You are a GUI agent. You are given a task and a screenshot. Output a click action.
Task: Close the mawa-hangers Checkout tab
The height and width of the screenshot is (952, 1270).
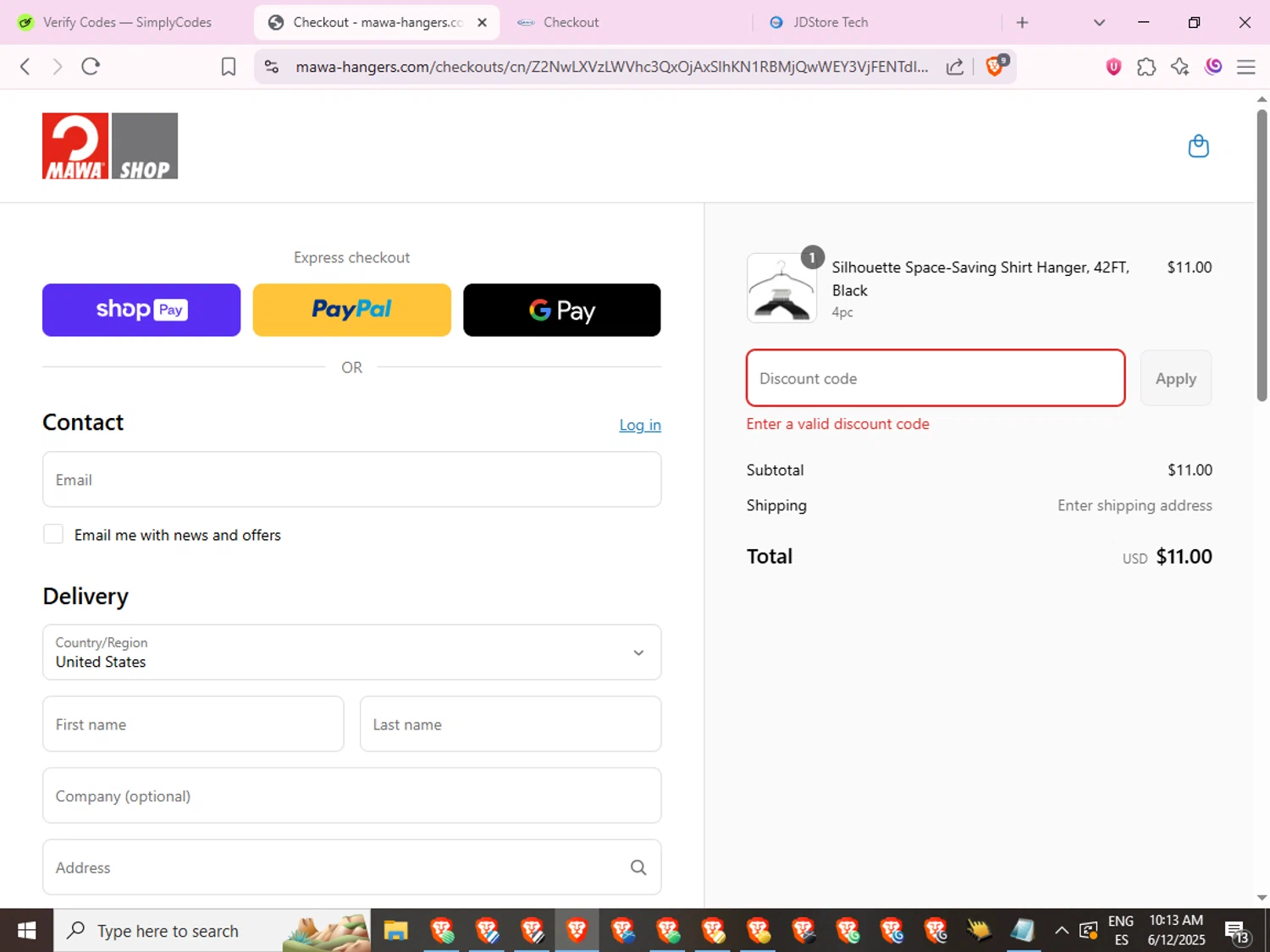click(x=482, y=23)
